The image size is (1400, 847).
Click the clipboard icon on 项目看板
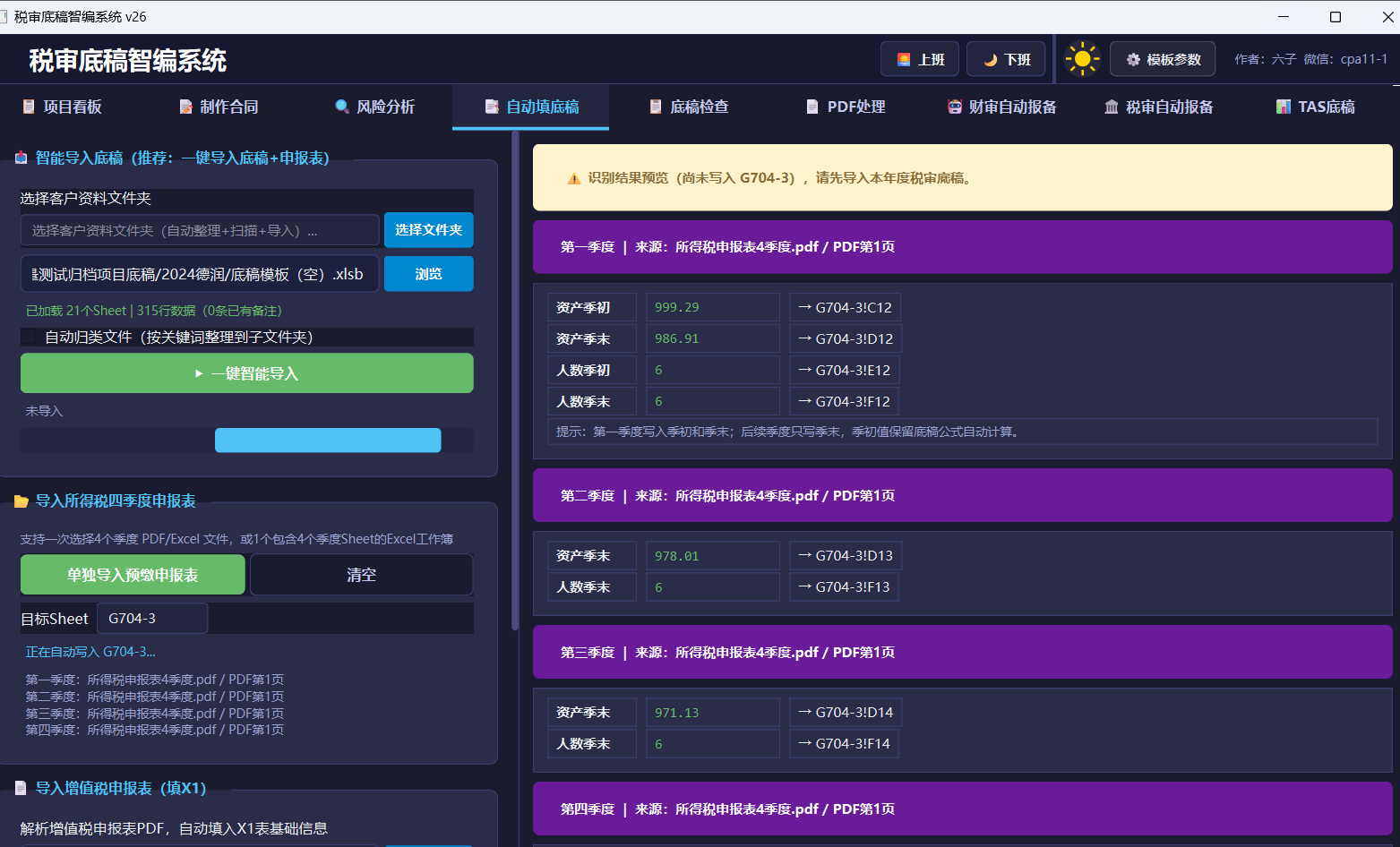30,107
